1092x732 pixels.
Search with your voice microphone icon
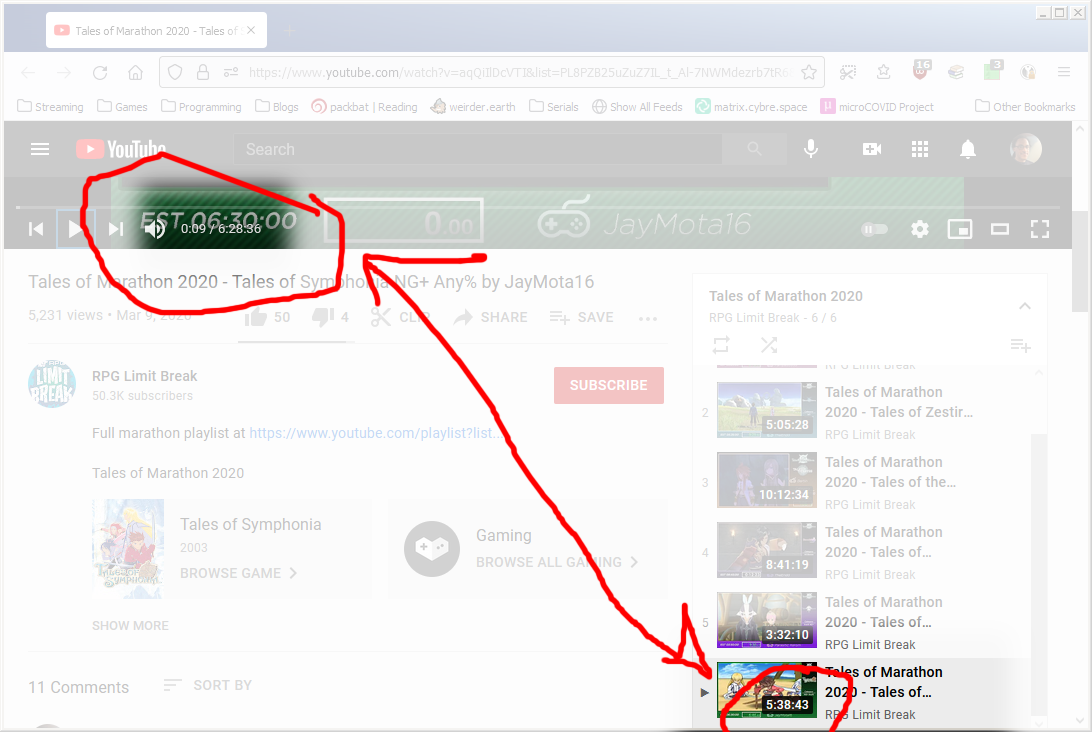point(811,149)
